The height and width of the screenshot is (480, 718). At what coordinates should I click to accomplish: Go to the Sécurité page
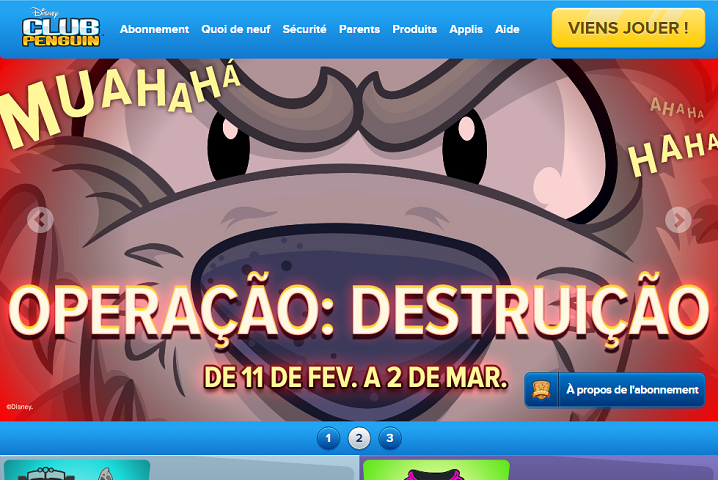[x=305, y=29]
